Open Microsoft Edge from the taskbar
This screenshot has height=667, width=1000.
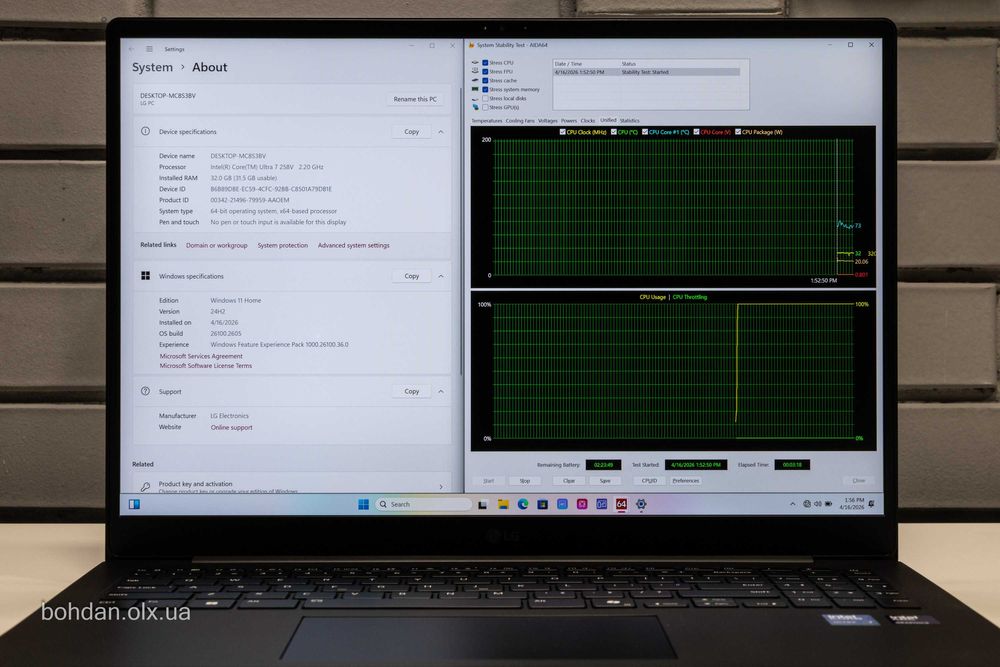point(523,504)
